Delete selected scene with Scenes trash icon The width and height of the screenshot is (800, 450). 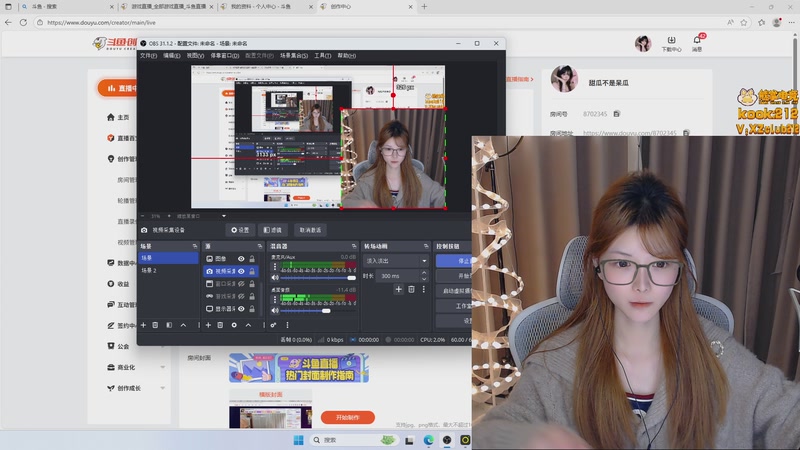(155, 325)
